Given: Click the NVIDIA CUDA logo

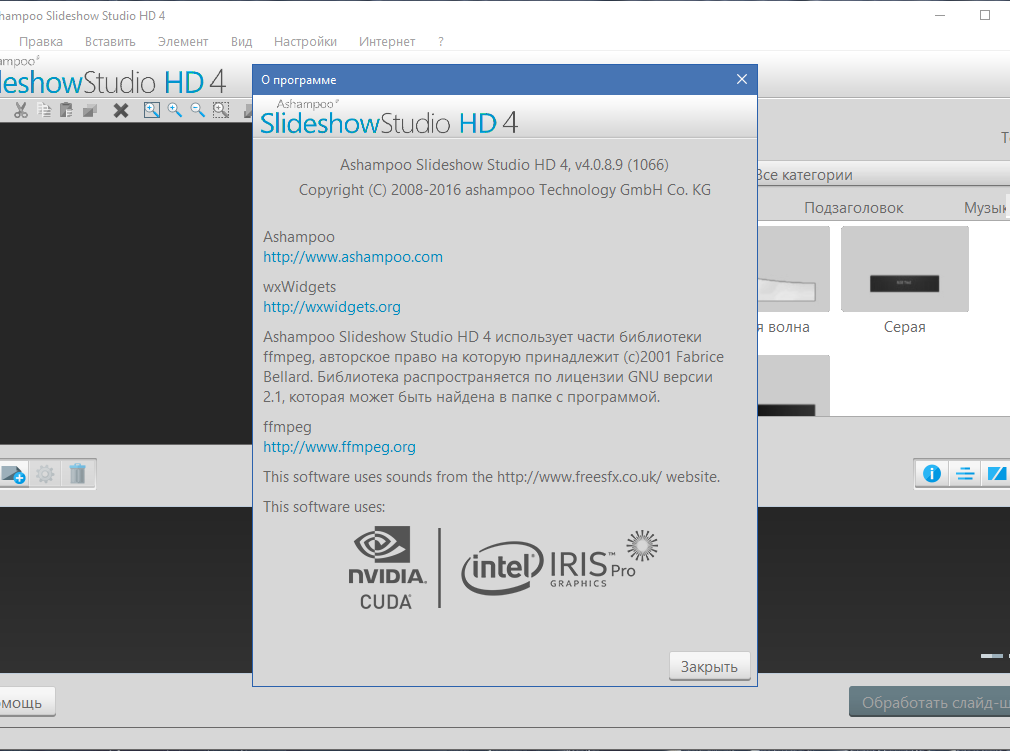Looking at the screenshot, I should point(386,568).
